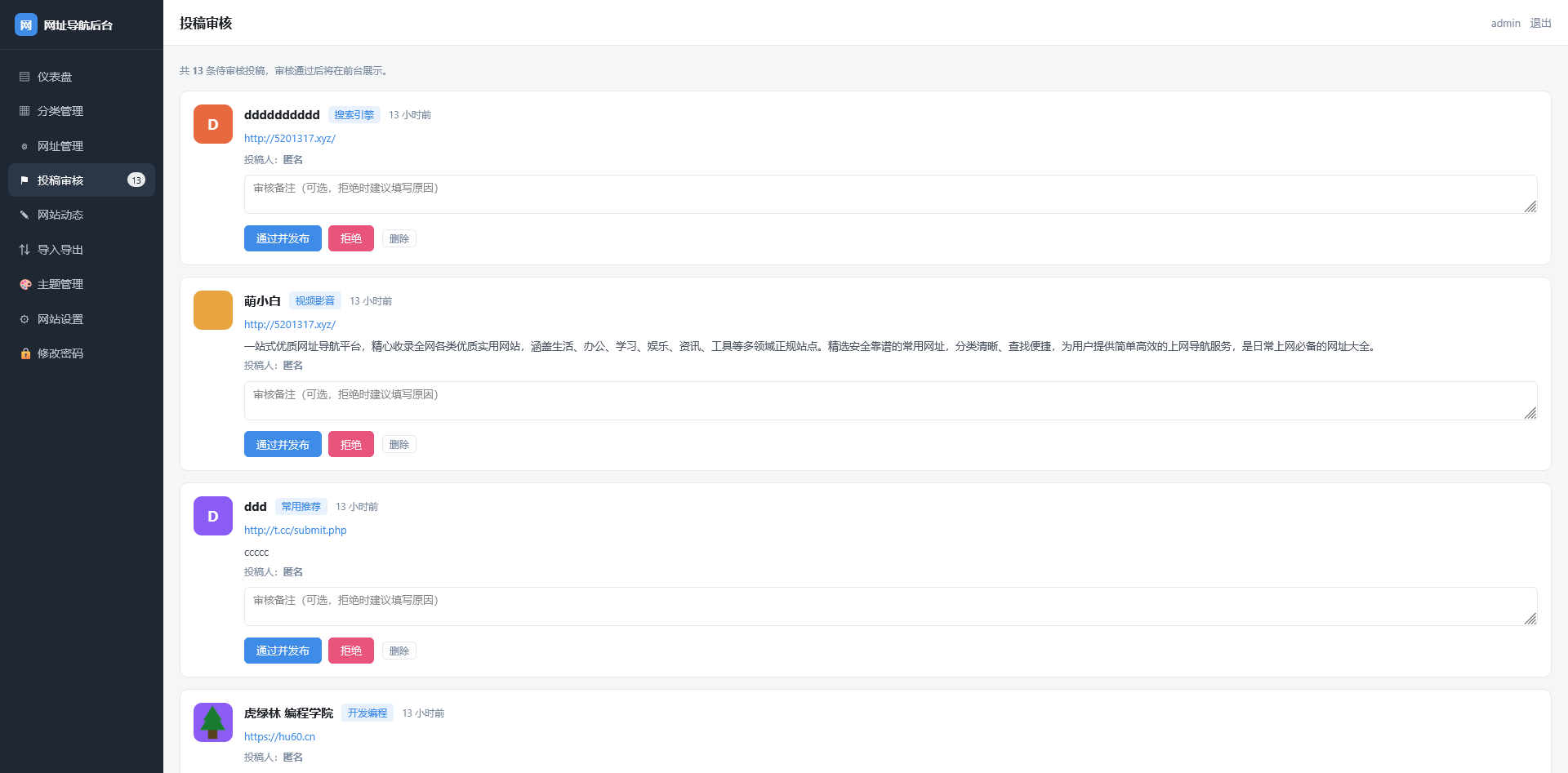Image resolution: width=1568 pixels, height=773 pixels.
Task: Log out via 退出 link
Action: point(1540,24)
